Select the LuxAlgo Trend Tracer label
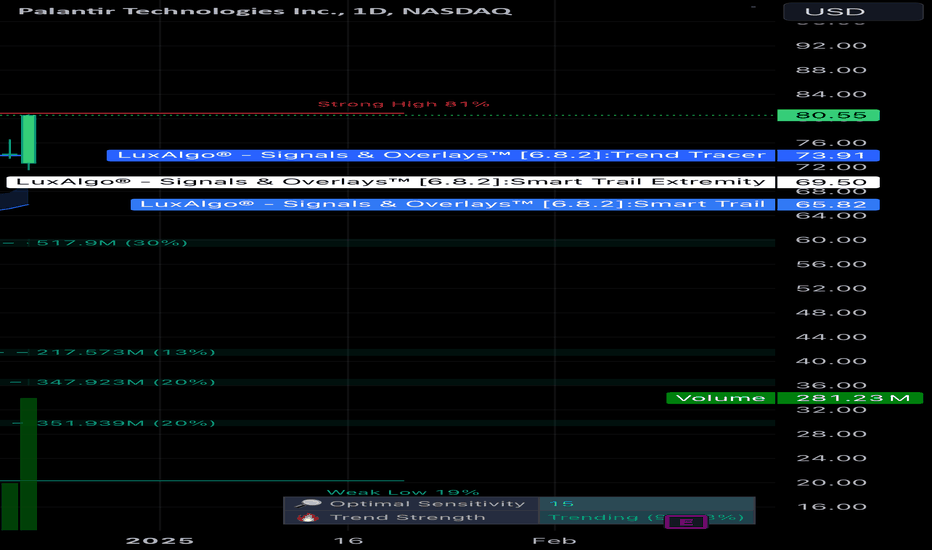 [x=441, y=155]
